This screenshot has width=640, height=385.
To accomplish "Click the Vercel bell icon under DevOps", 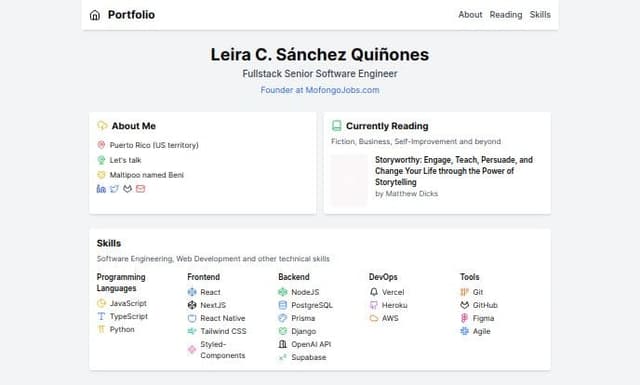I will click(x=373, y=292).
